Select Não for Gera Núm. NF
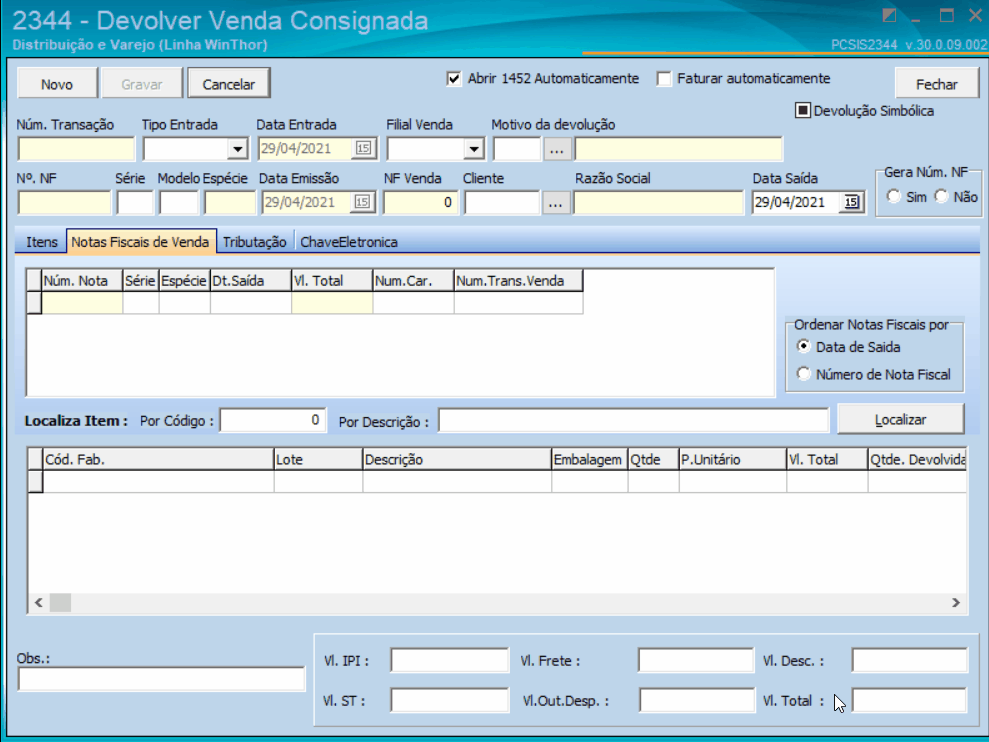The width and height of the screenshot is (989, 742). coord(942,196)
